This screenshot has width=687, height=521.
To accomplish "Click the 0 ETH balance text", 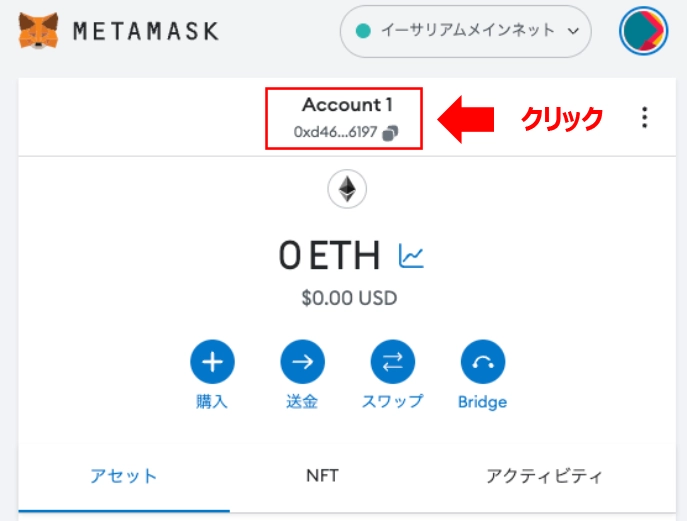I will pos(329,255).
